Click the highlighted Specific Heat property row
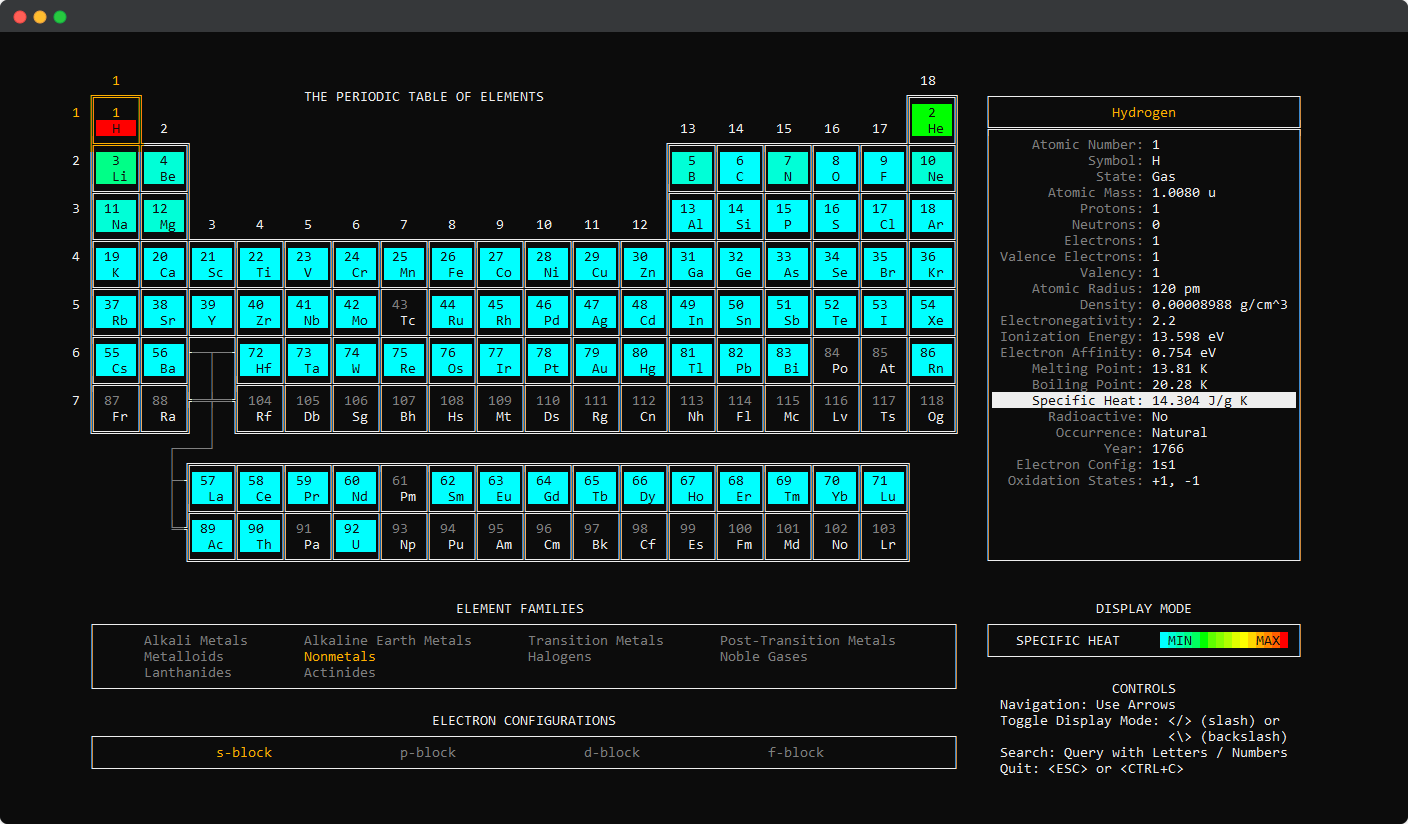The image size is (1408, 824). [x=1144, y=400]
